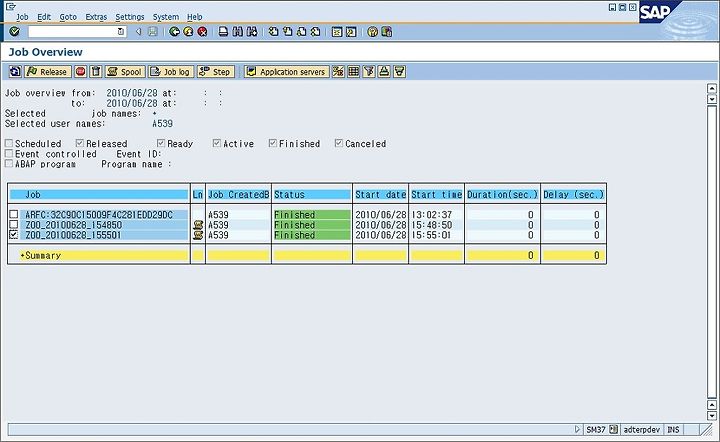Select checkbox for job ARFC:32C90C15009F4C281EDD29DC
Image resolution: width=720 pixels, height=442 pixels.
[x=14, y=214]
